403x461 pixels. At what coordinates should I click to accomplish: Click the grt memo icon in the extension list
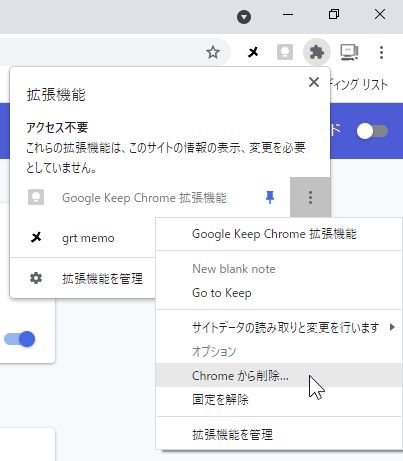pos(36,238)
